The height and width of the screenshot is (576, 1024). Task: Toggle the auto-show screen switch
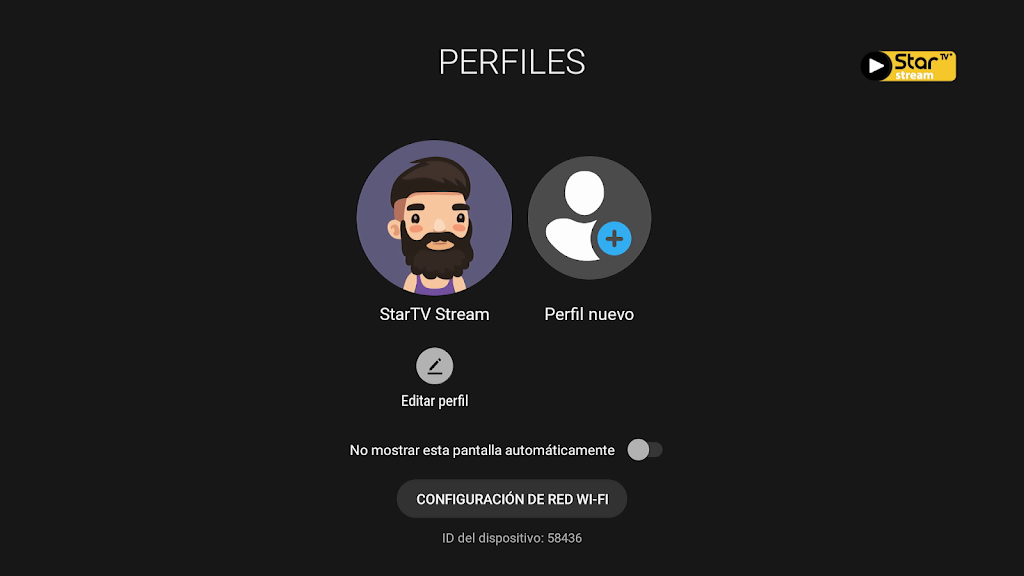tap(645, 450)
